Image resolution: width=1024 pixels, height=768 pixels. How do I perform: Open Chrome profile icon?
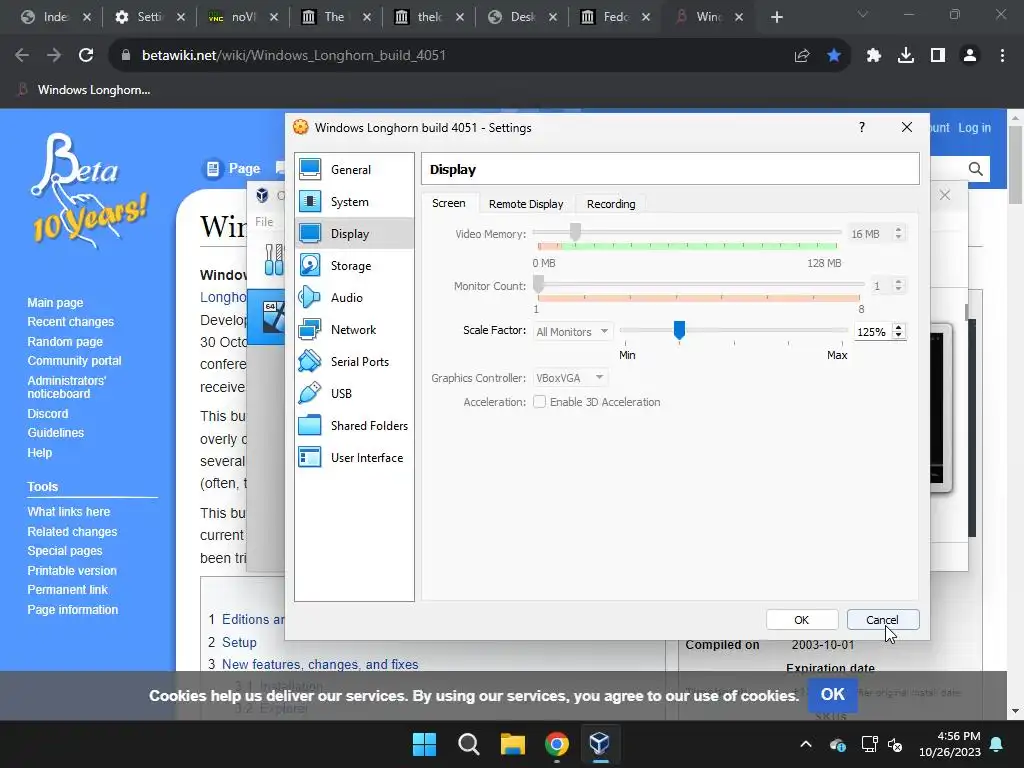[970, 56]
